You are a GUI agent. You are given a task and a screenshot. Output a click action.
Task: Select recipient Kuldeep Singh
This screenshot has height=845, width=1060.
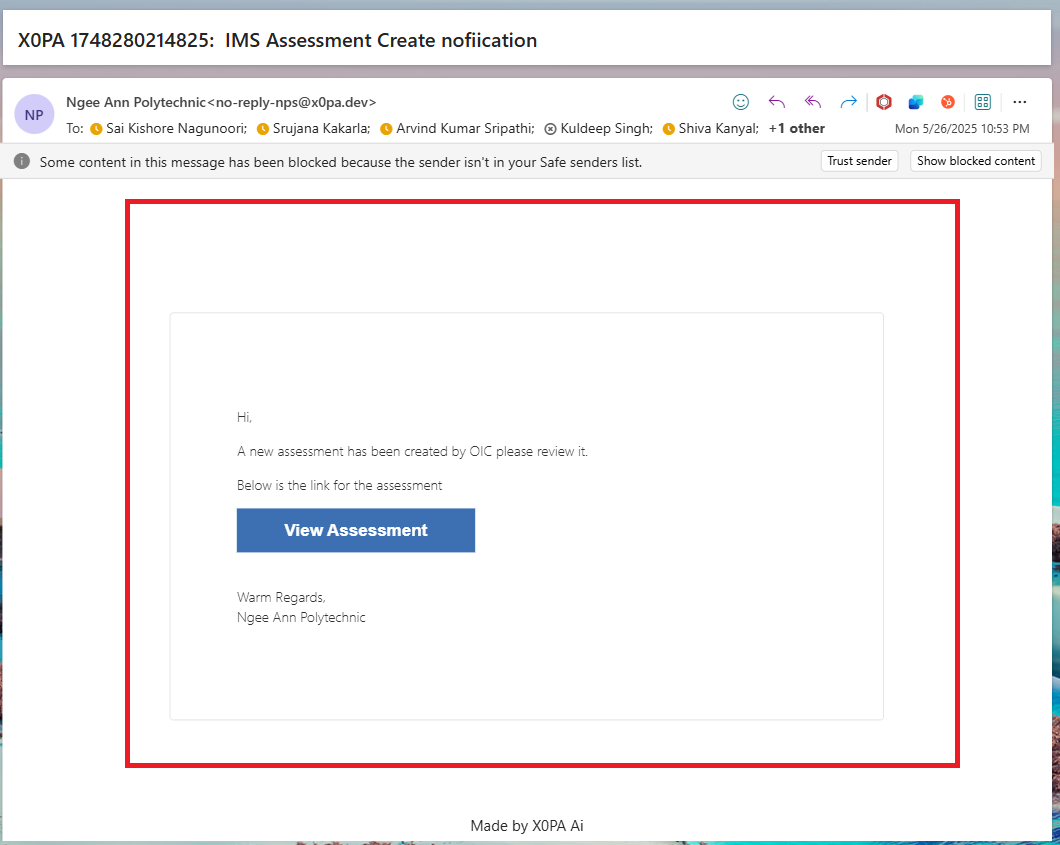(606, 128)
